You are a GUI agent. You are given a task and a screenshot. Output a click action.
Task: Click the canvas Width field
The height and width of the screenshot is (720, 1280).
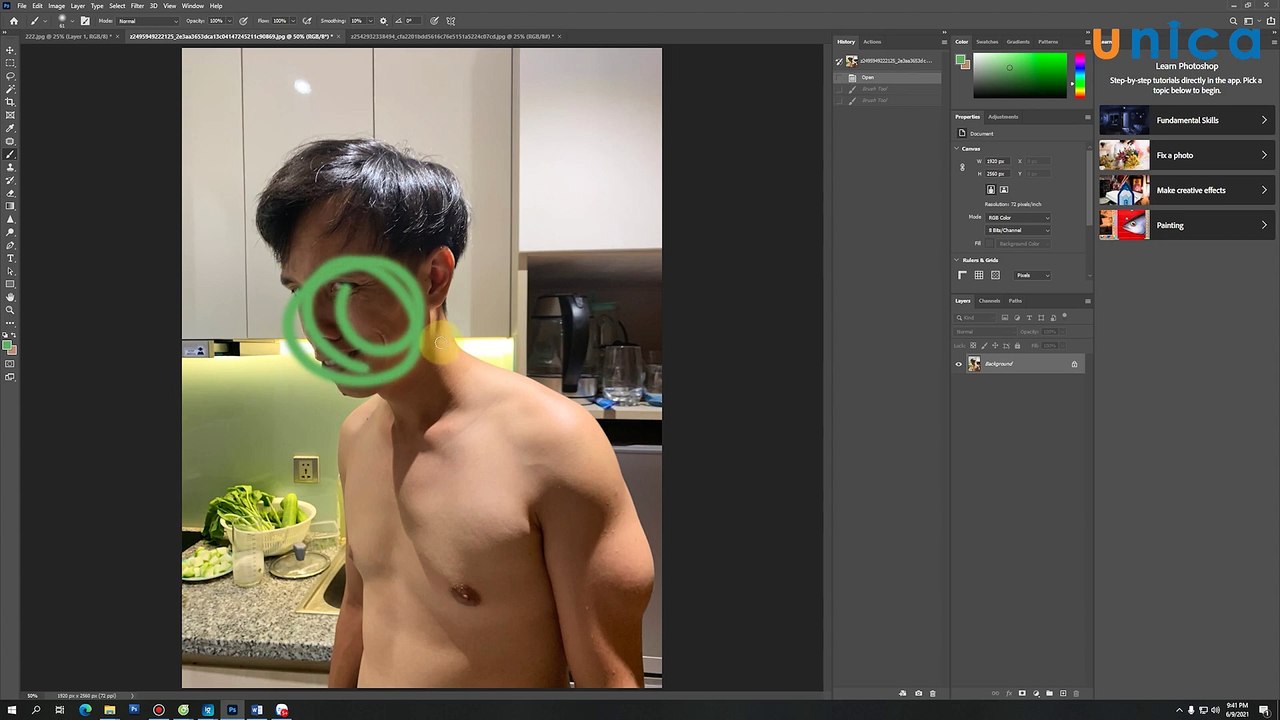click(999, 161)
